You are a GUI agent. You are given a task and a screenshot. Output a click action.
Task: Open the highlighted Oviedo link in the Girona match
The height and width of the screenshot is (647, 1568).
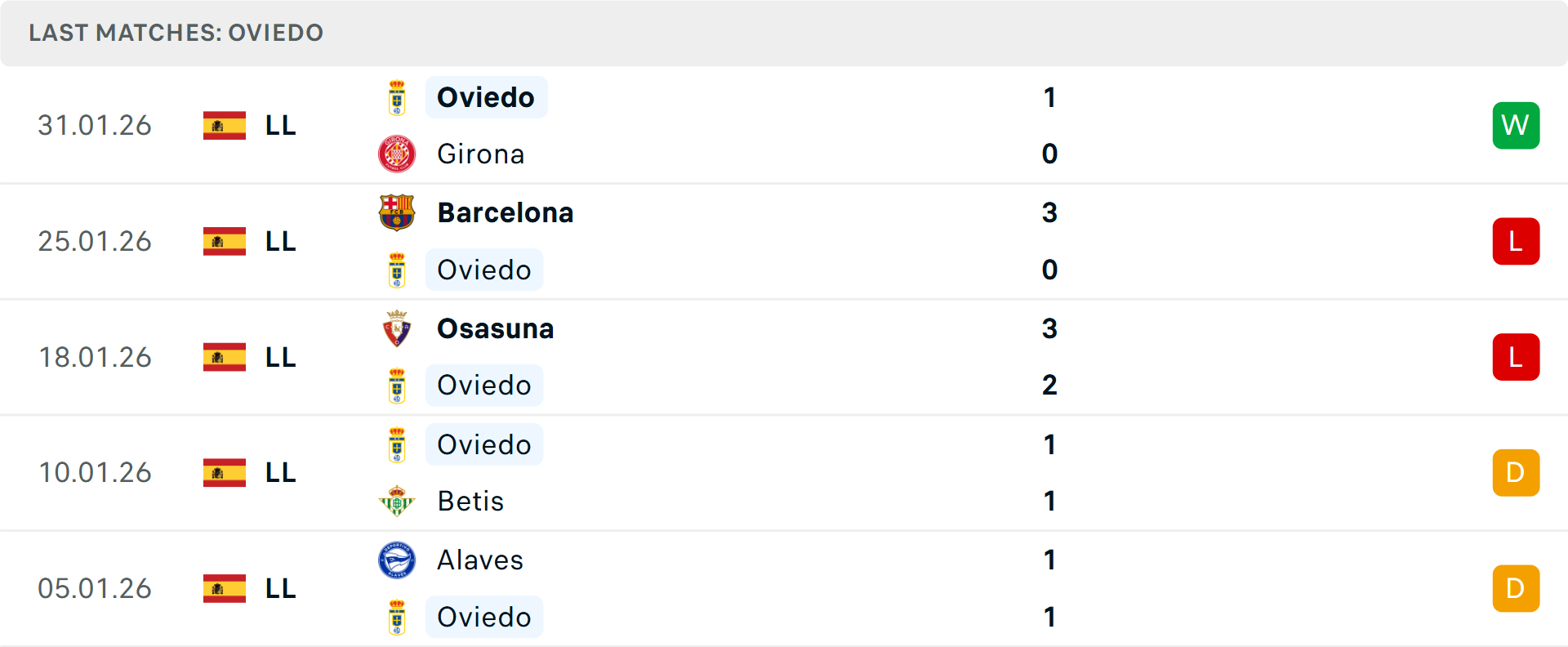486,96
